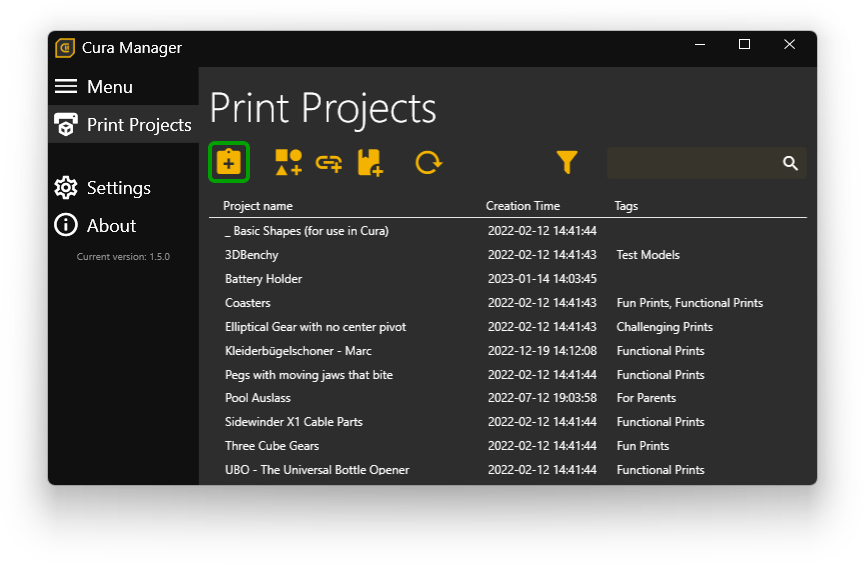Select the Coasters project

[x=508, y=302]
